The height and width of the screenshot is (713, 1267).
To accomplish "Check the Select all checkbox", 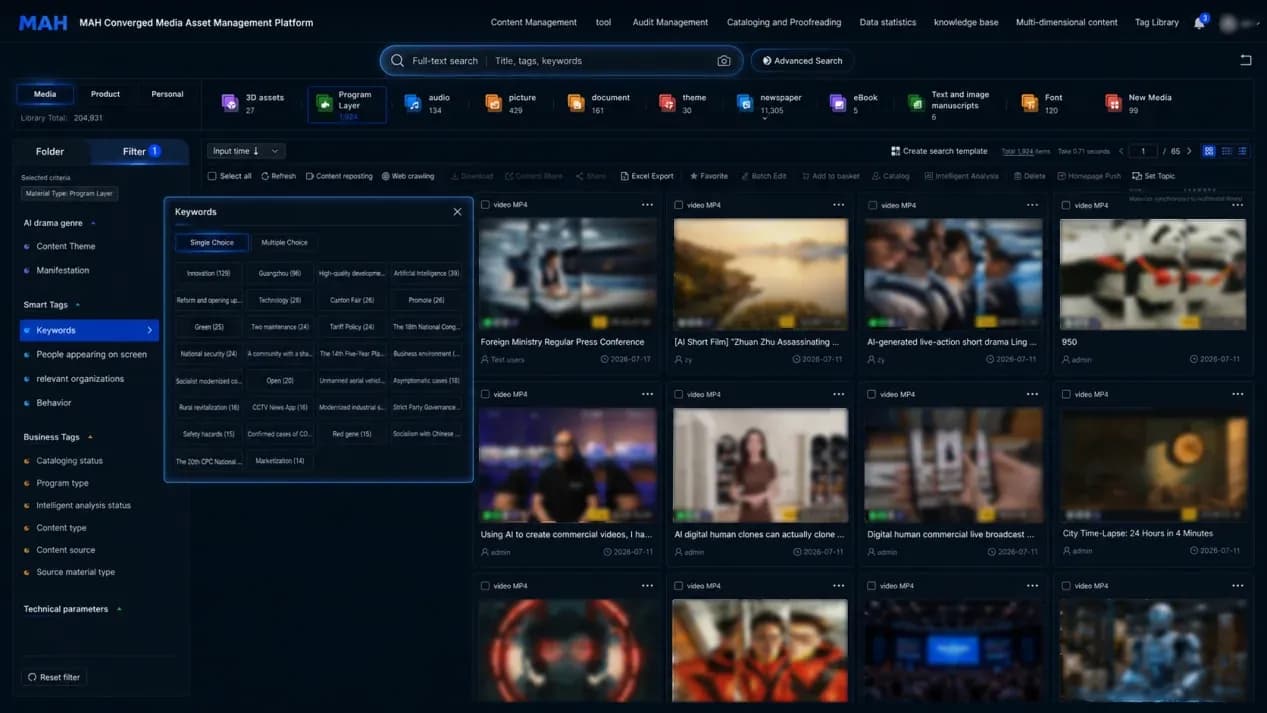I will pyautogui.click(x=212, y=176).
